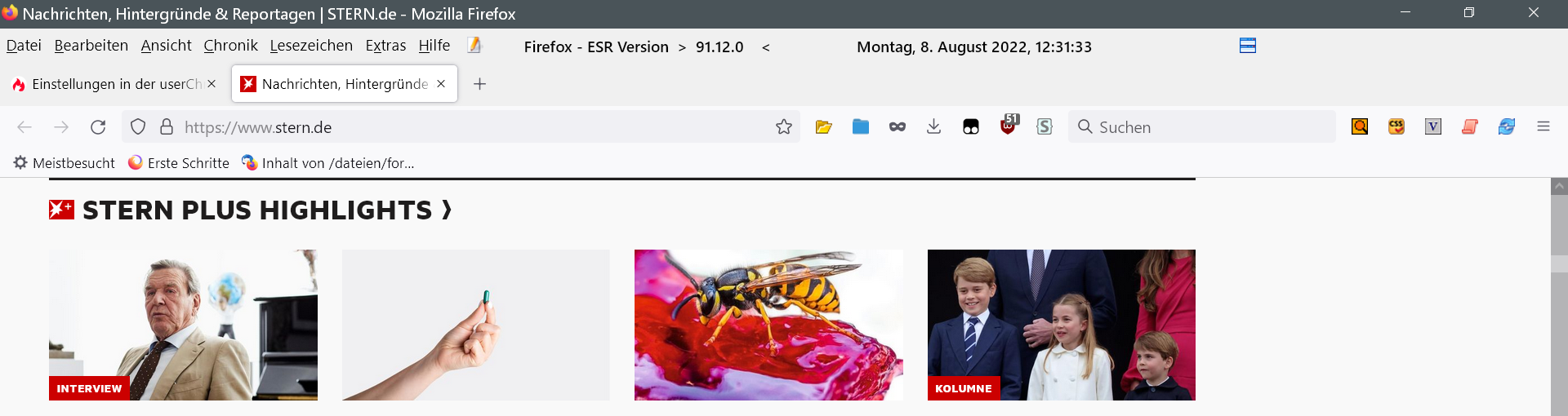Reload the stern.de page
The width and height of the screenshot is (1568, 416).
coord(98,126)
